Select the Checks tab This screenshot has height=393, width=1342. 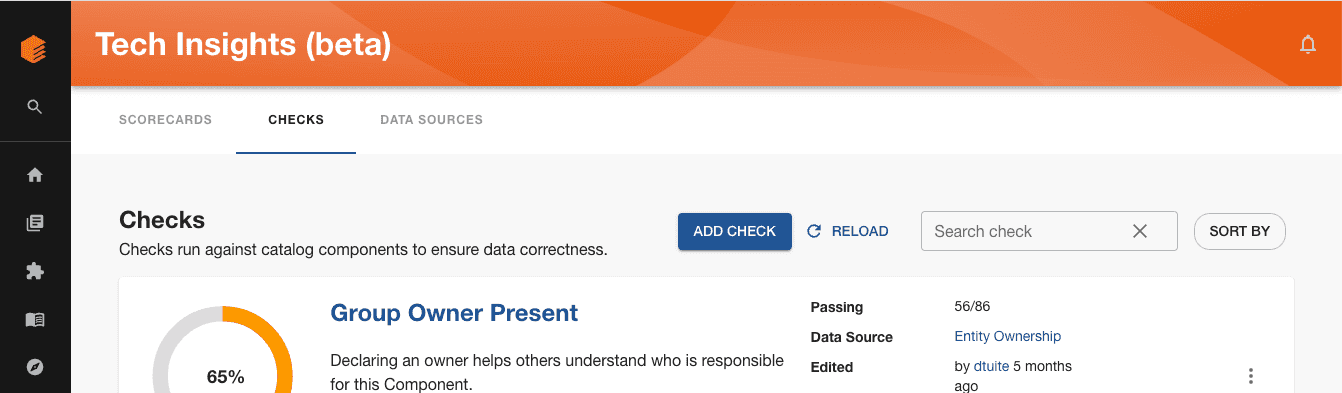click(x=296, y=120)
